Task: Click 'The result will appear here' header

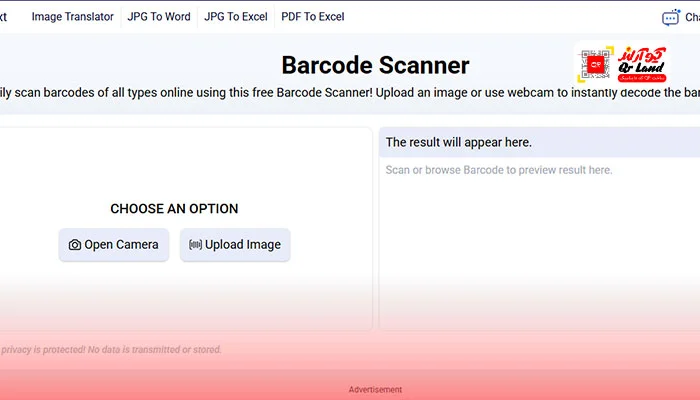Action: point(459,142)
